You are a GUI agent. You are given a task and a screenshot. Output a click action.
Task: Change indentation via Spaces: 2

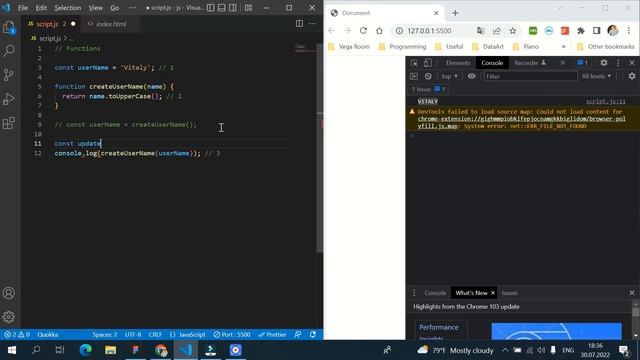tap(104, 335)
